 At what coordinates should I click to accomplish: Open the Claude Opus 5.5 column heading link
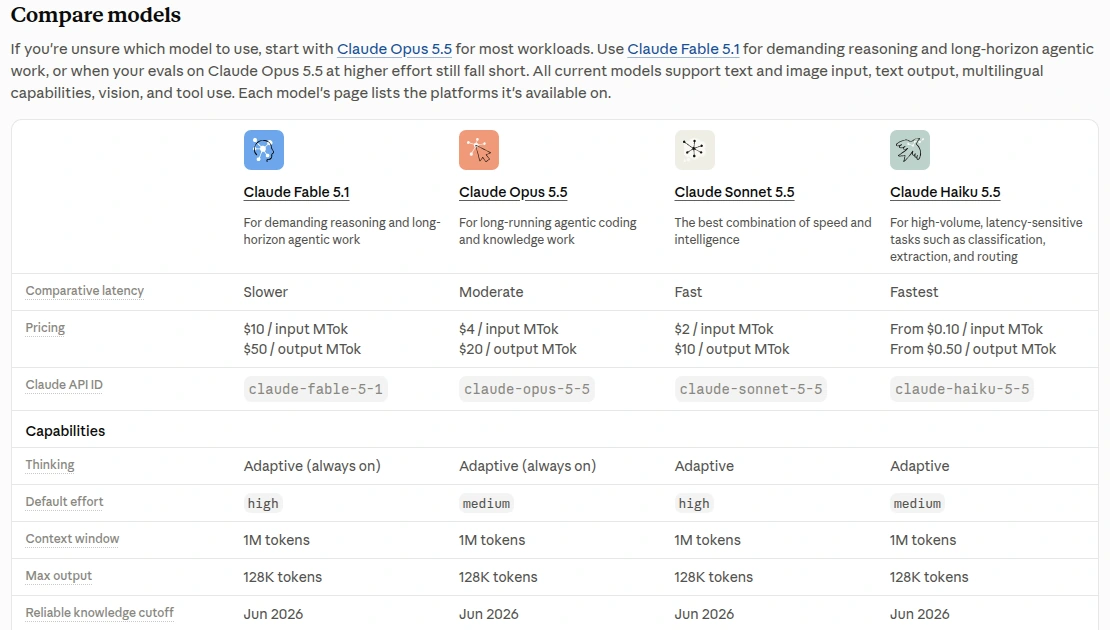513,192
